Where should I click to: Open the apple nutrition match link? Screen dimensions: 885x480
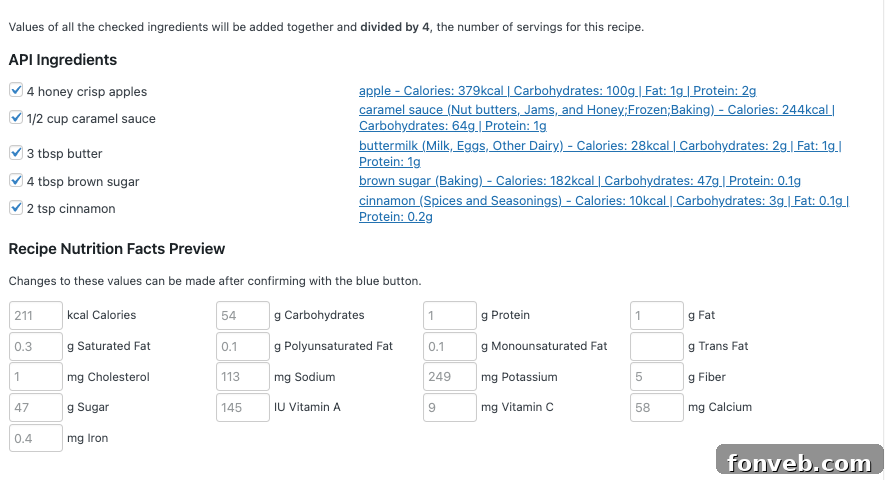pyautogui.click(x=557, y=91)
